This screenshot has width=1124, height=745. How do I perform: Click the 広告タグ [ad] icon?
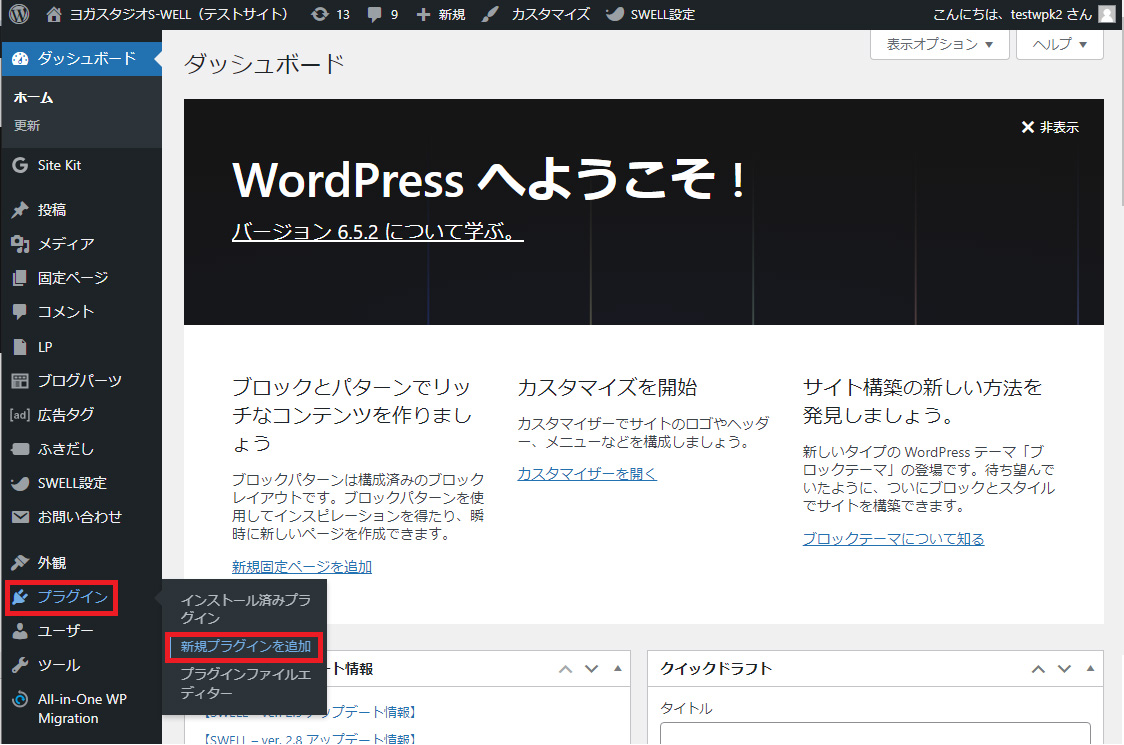(x=20, y=414)
